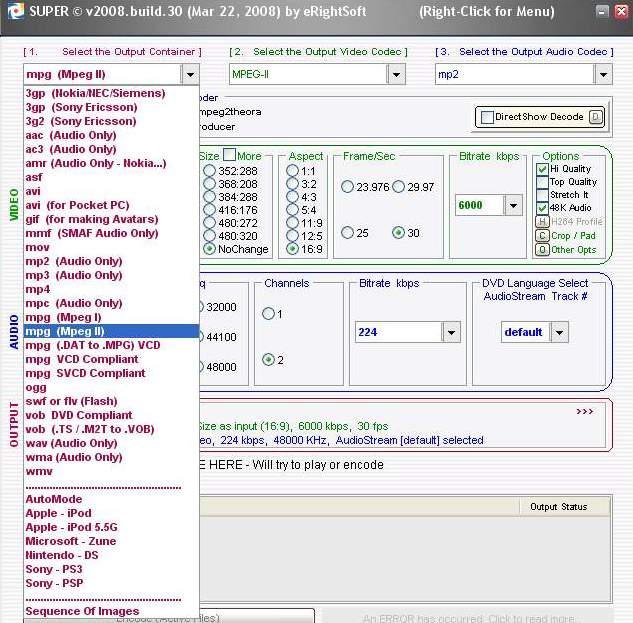633x623 pixels.
Task: Expand the video Bitrate 6000 dropdown
Action: click(513, 205)
